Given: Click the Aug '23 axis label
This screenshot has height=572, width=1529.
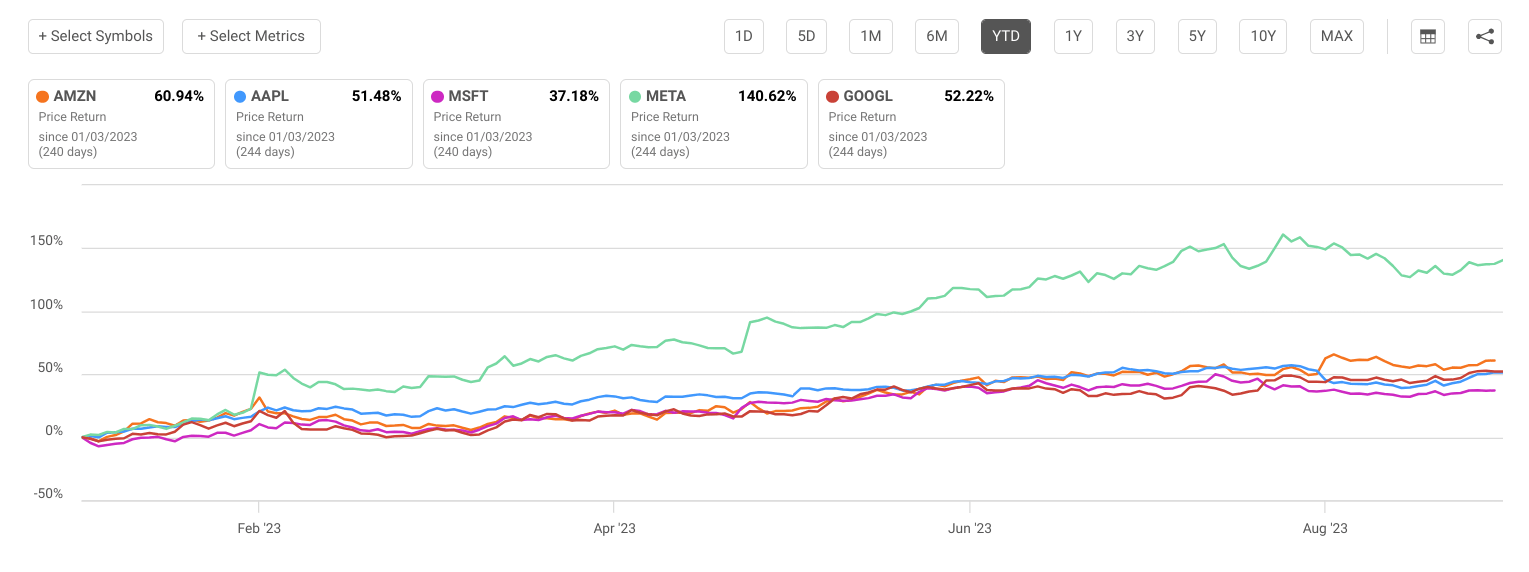Looking at the screenshot, I should 1325,528.
